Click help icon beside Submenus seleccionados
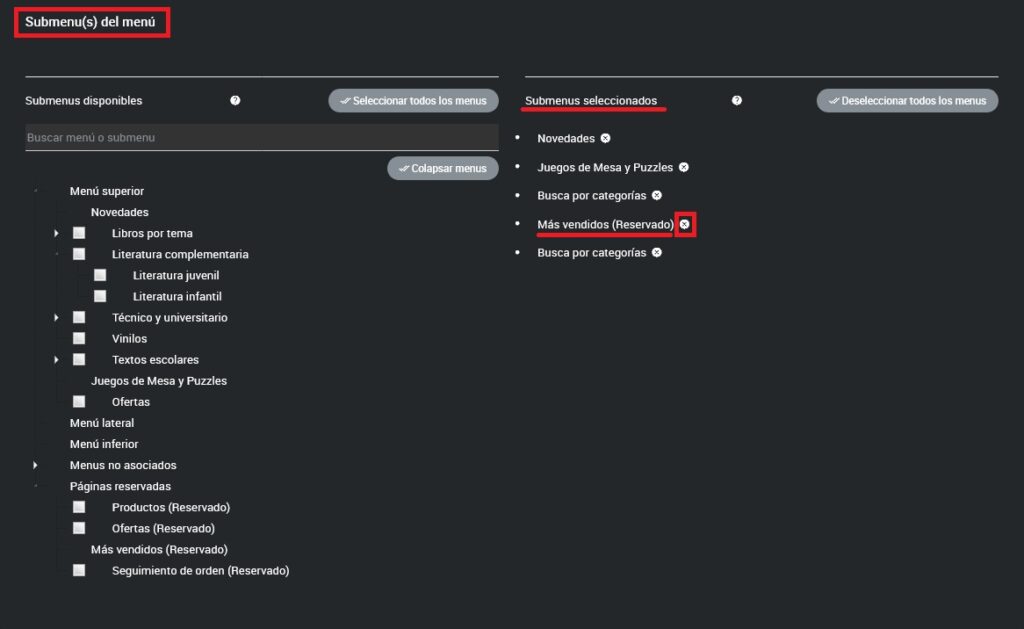Screen dimensions: 1024x629 (x=737, y=100)
